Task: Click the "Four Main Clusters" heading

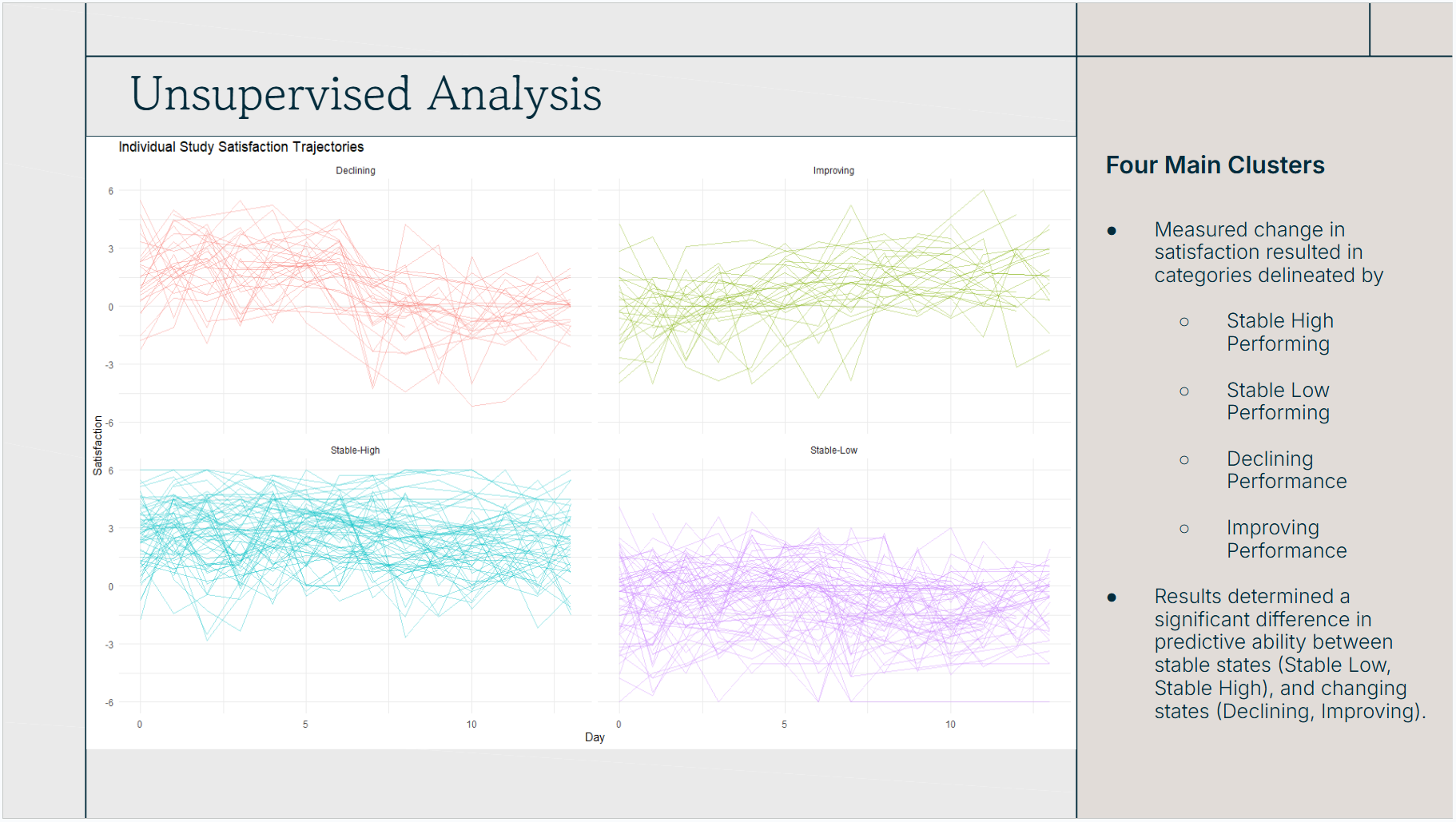Action: (1214, 165)
